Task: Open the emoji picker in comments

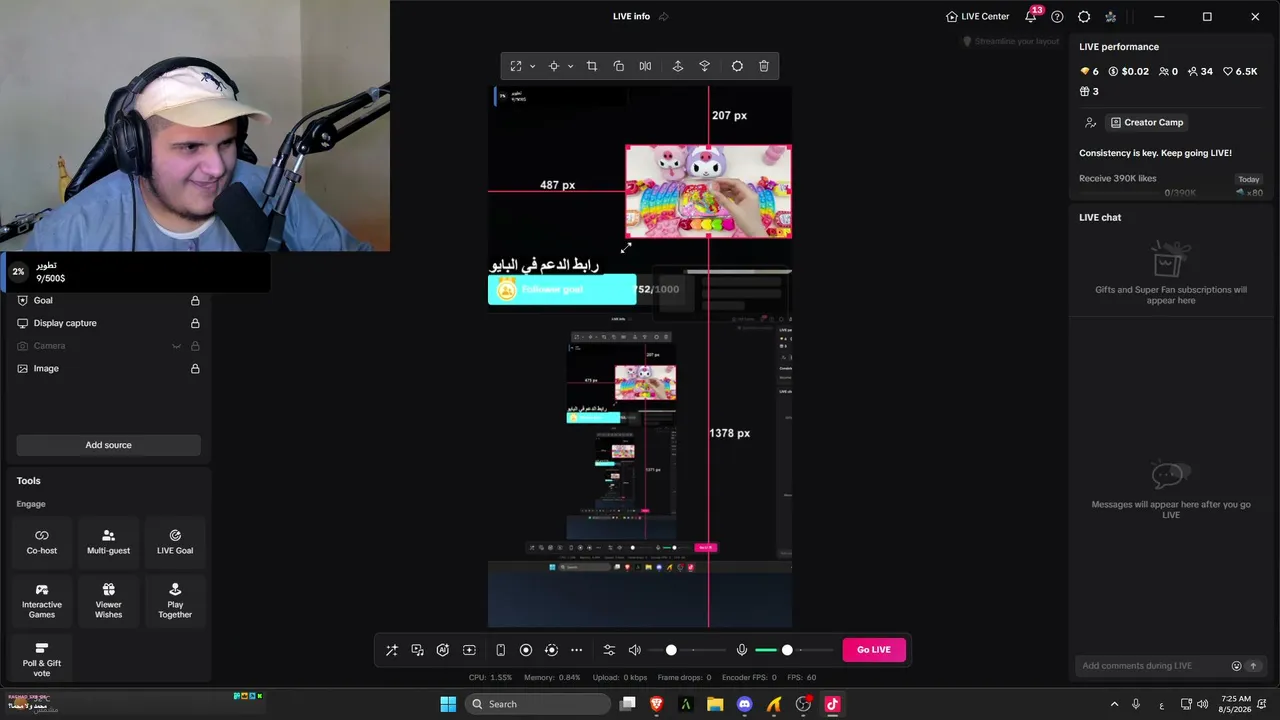Action: click(x=1236, y=666)
